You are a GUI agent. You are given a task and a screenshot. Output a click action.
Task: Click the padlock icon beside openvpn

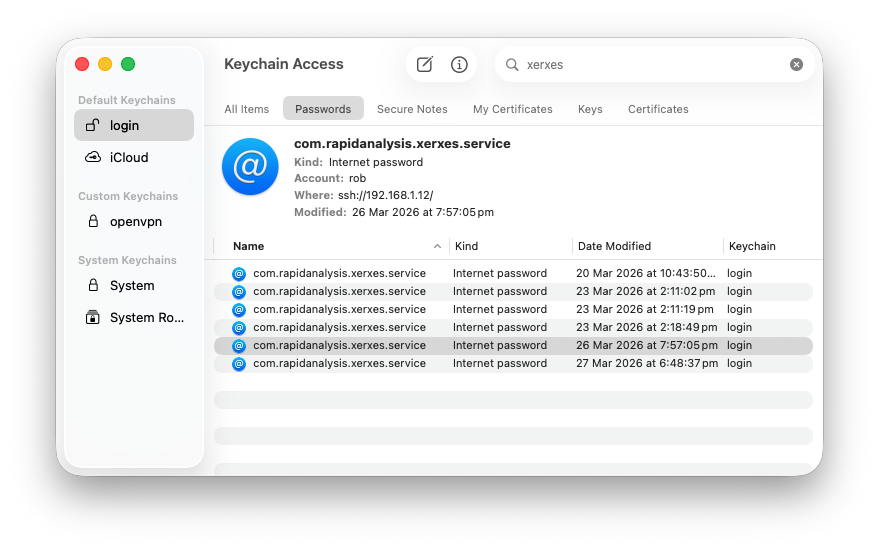93,221
